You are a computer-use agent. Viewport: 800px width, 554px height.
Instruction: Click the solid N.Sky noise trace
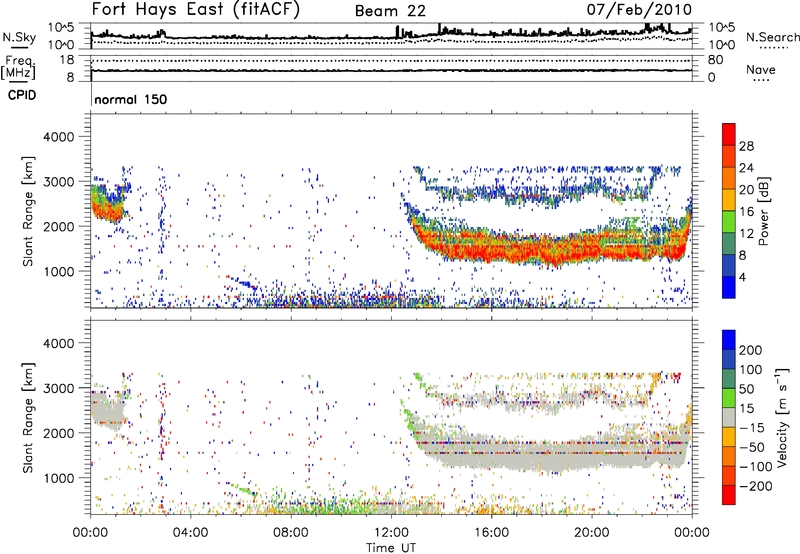tap(391, 36)
